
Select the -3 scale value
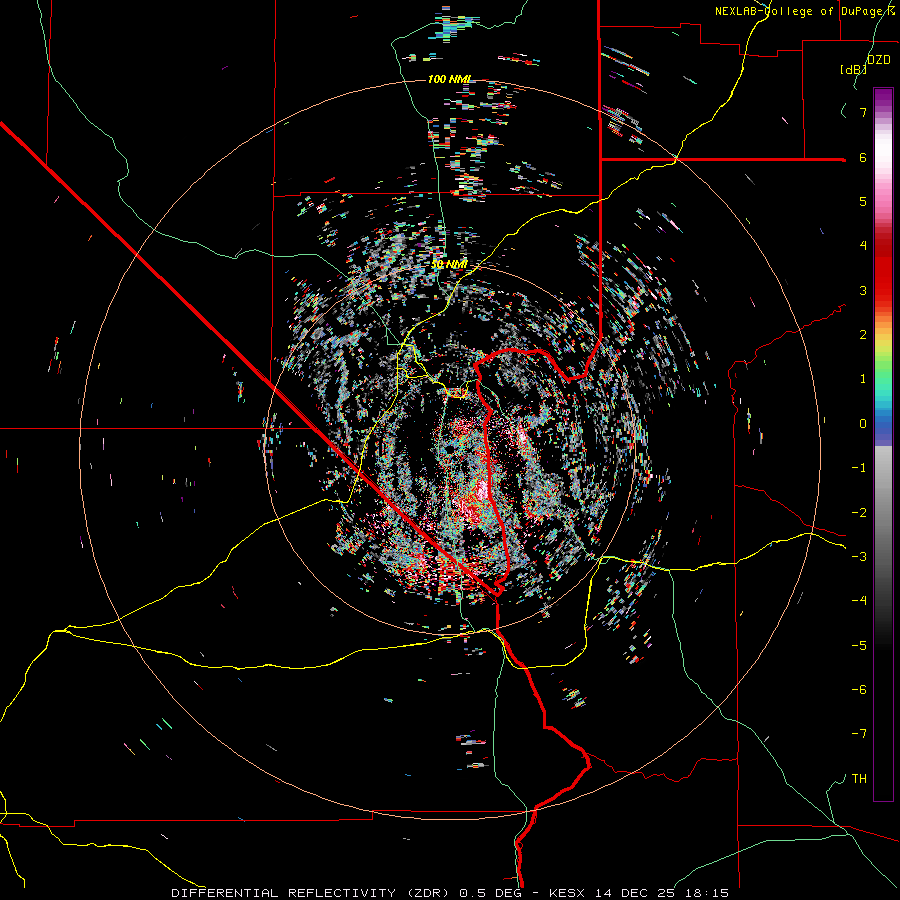859,557
